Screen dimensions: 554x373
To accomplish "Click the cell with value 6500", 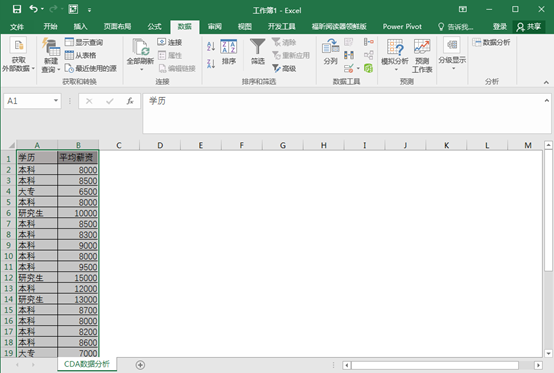I will pyautogui.click(x=78, y=191).
